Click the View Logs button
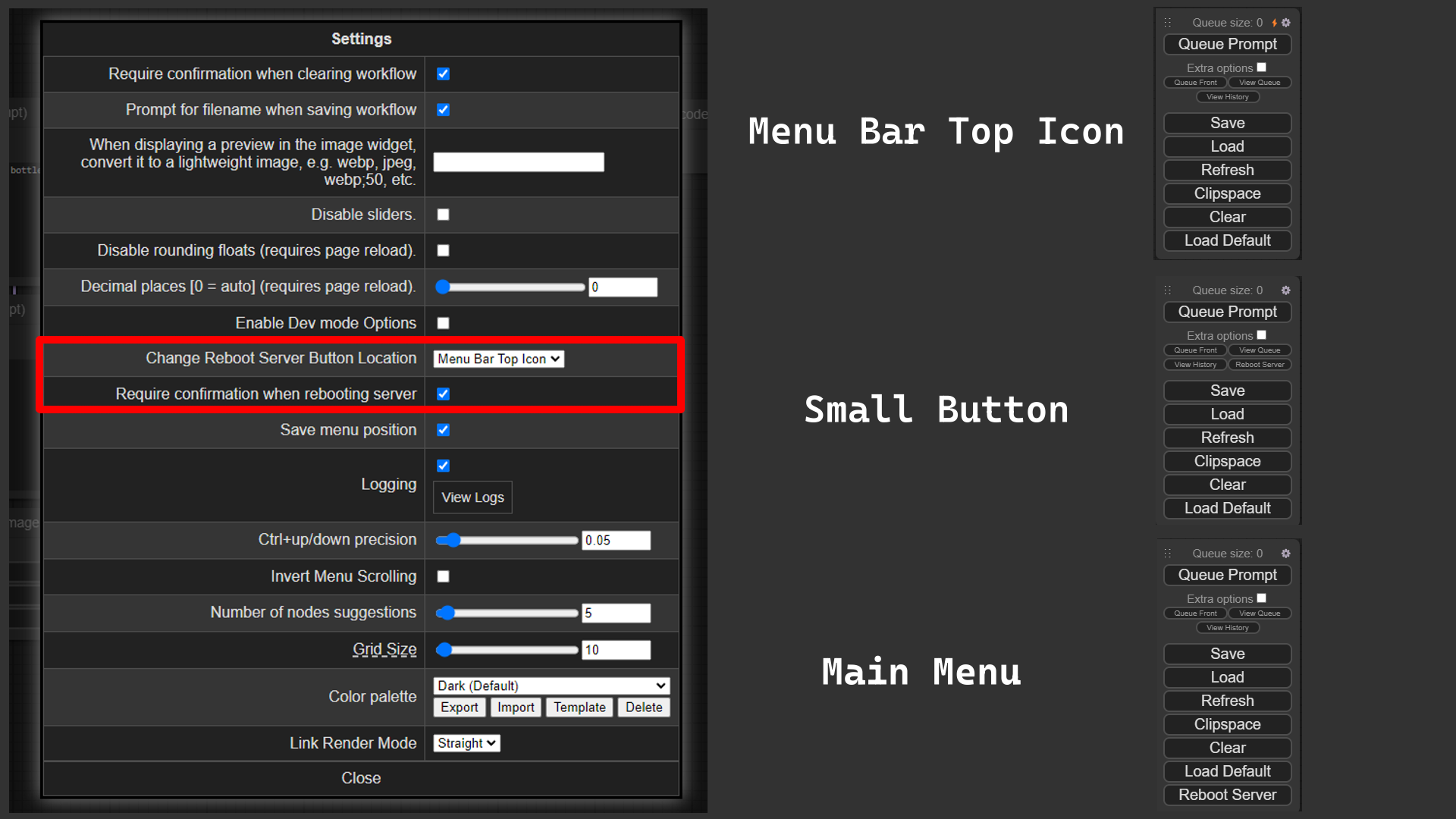Image resolution: width=1456 pixels, height=819 pixels. point(473,497)
